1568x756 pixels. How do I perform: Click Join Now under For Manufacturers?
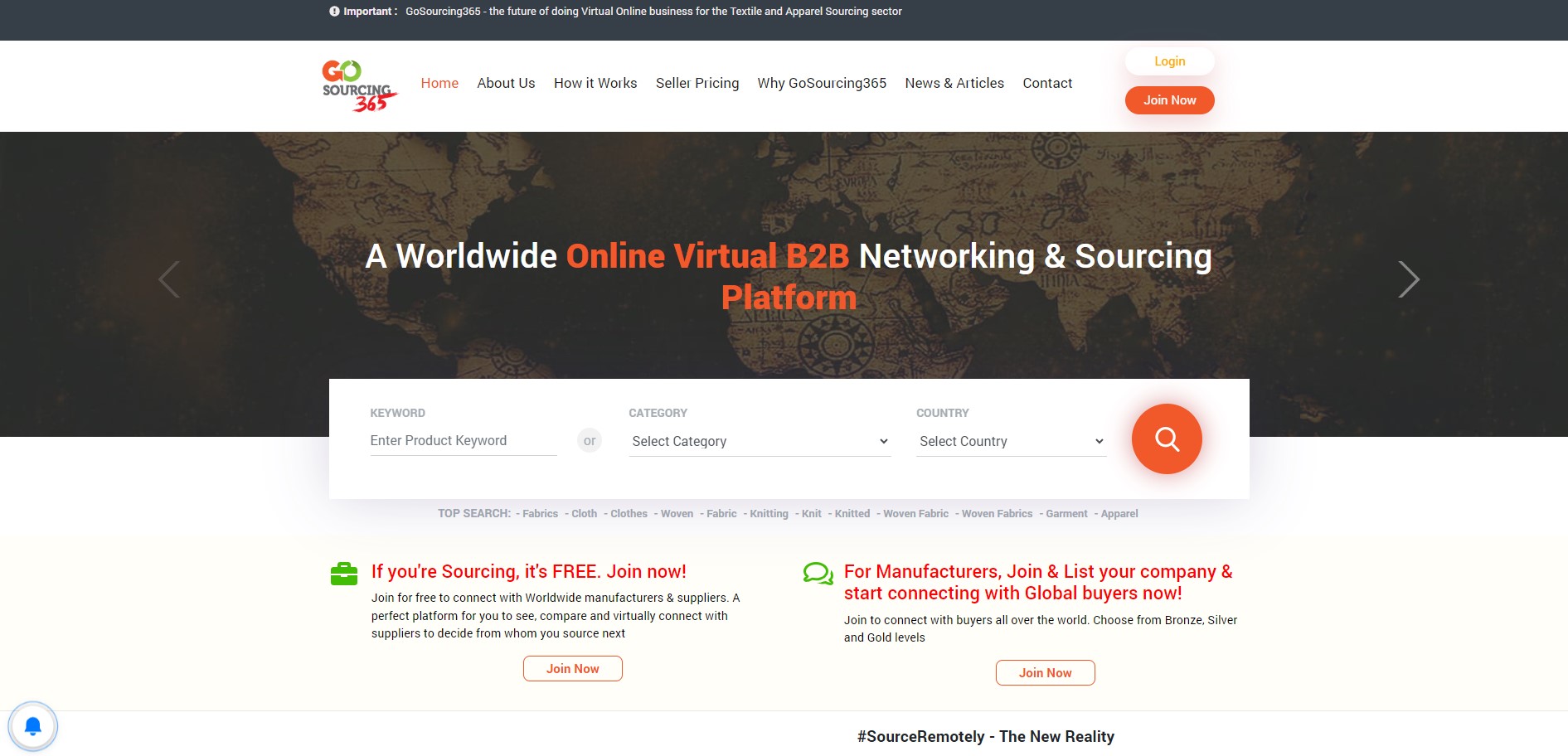(x=1046, y=673)
